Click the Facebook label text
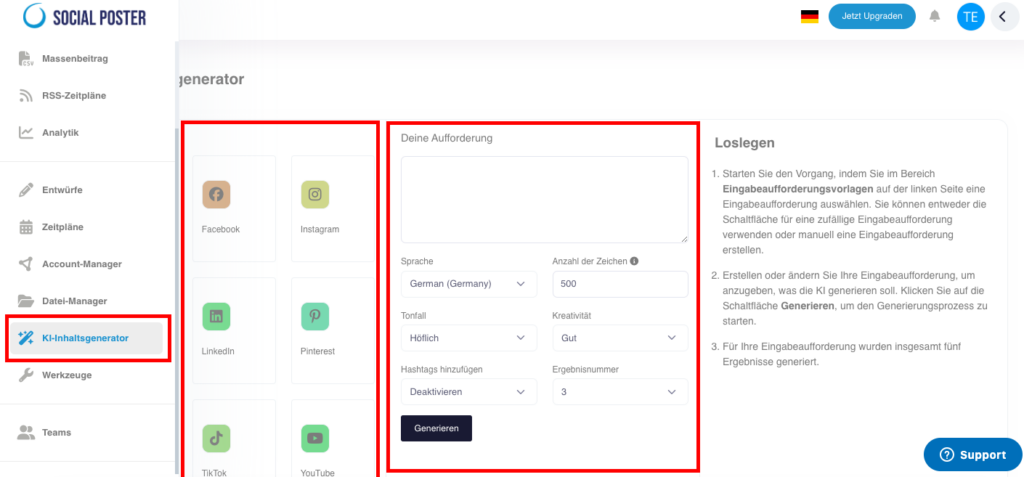 [221, 229]
